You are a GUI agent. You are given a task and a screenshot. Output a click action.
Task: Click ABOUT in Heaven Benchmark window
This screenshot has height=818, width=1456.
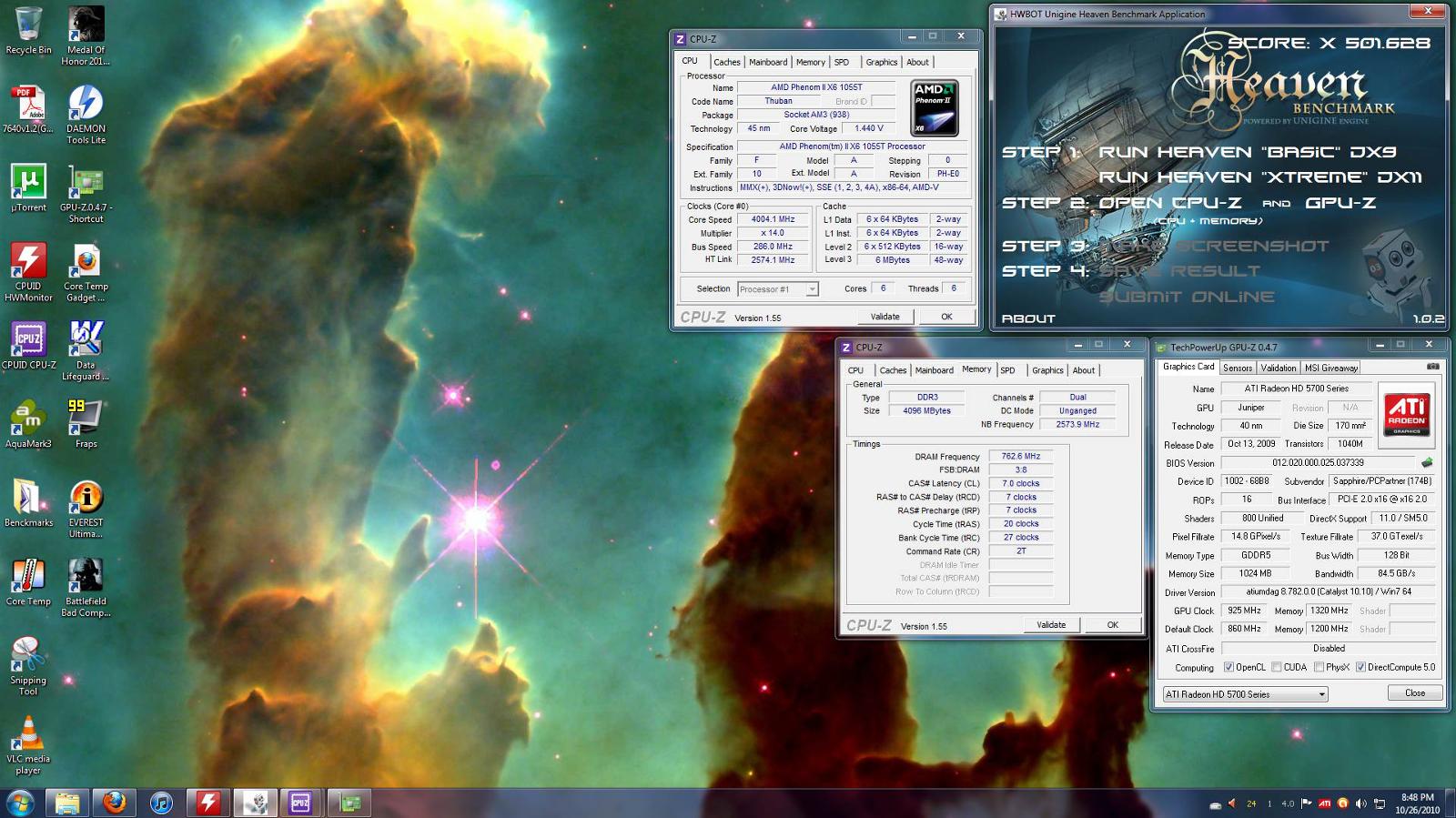(x=1028, y=318)
